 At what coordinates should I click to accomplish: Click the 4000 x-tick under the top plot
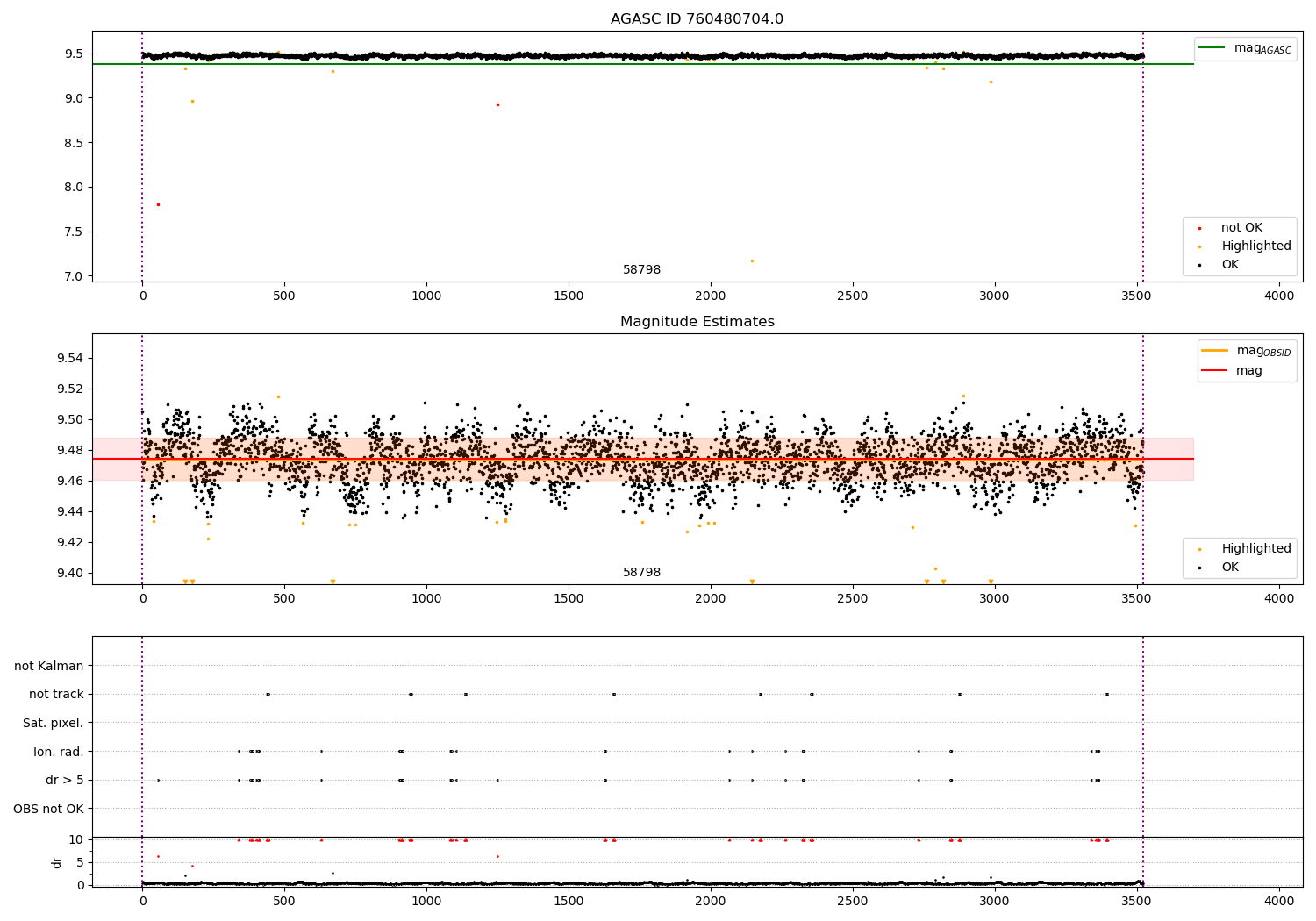tap(1279, 296)
